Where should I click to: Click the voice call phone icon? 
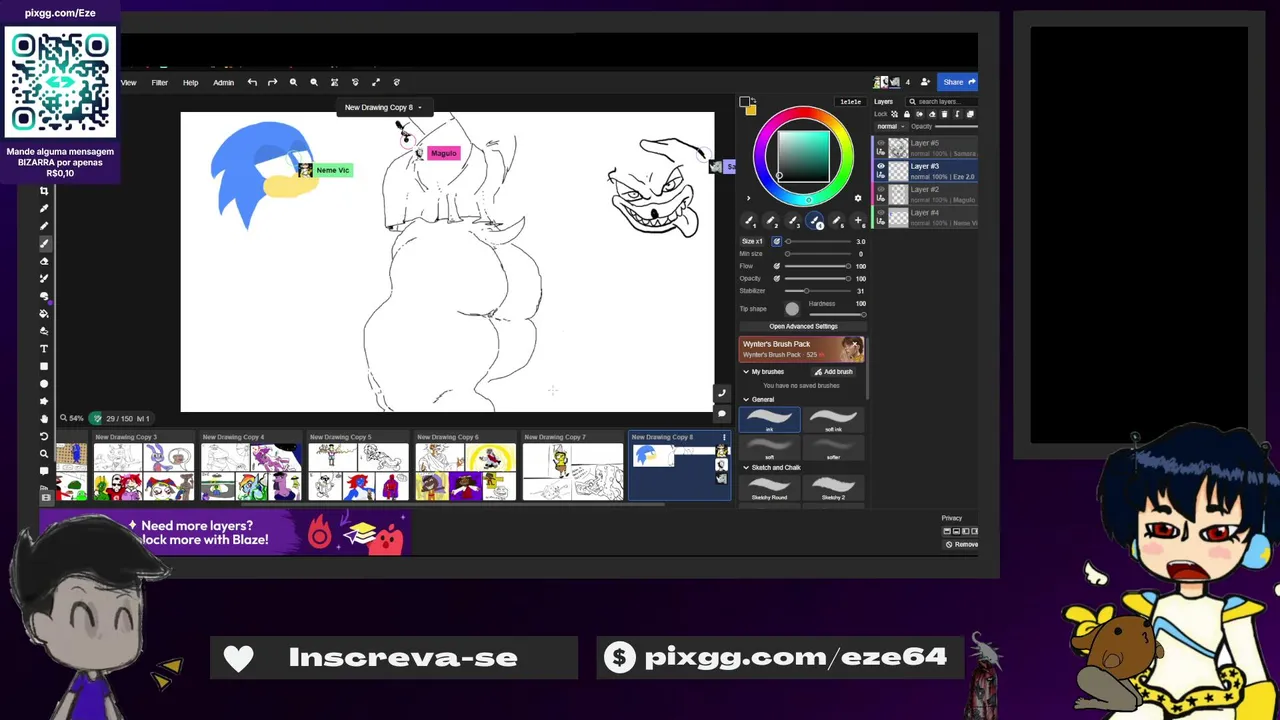(722, 393)
